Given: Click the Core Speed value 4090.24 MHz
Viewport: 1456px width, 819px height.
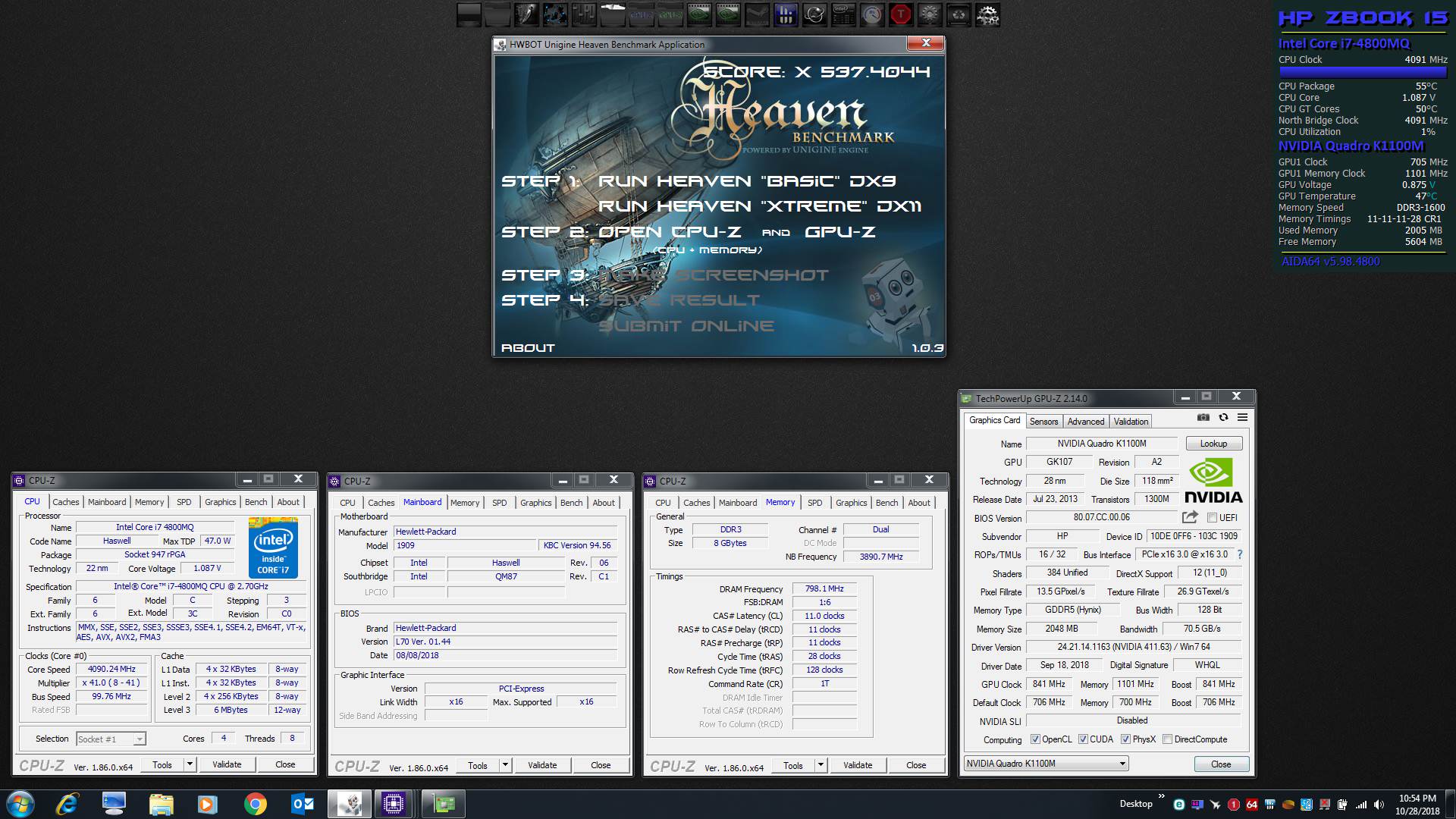Looking at the screenshot, I should [111, 670].
